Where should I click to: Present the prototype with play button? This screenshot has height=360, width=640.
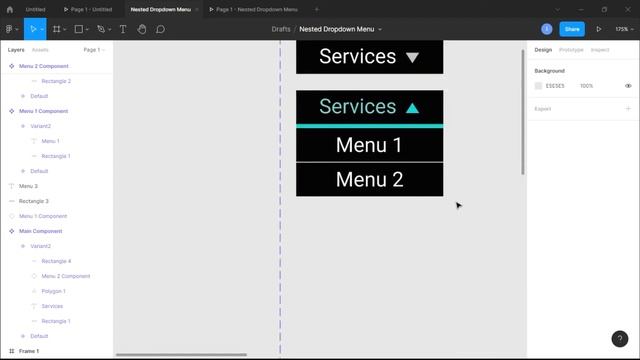[598, 29]
